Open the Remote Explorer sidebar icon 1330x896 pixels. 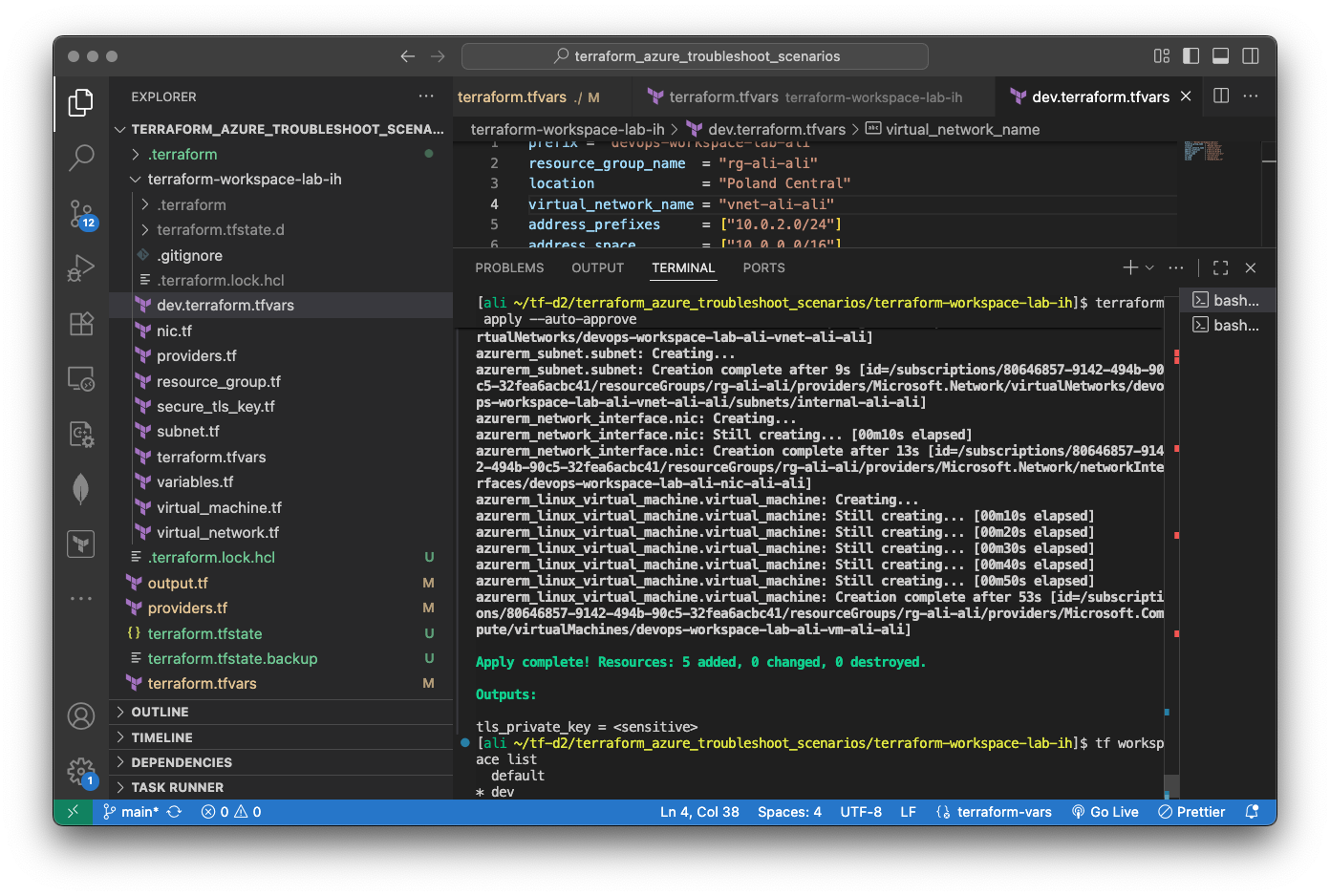pos(81,379)
